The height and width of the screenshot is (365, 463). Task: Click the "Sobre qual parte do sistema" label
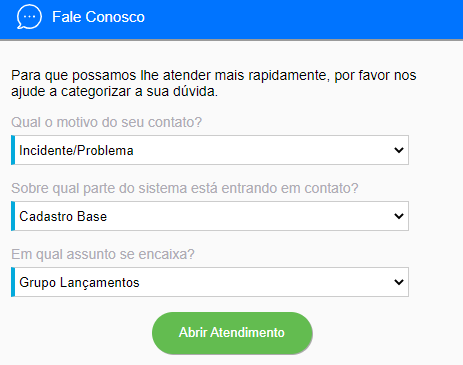click(x=185, y=188)
